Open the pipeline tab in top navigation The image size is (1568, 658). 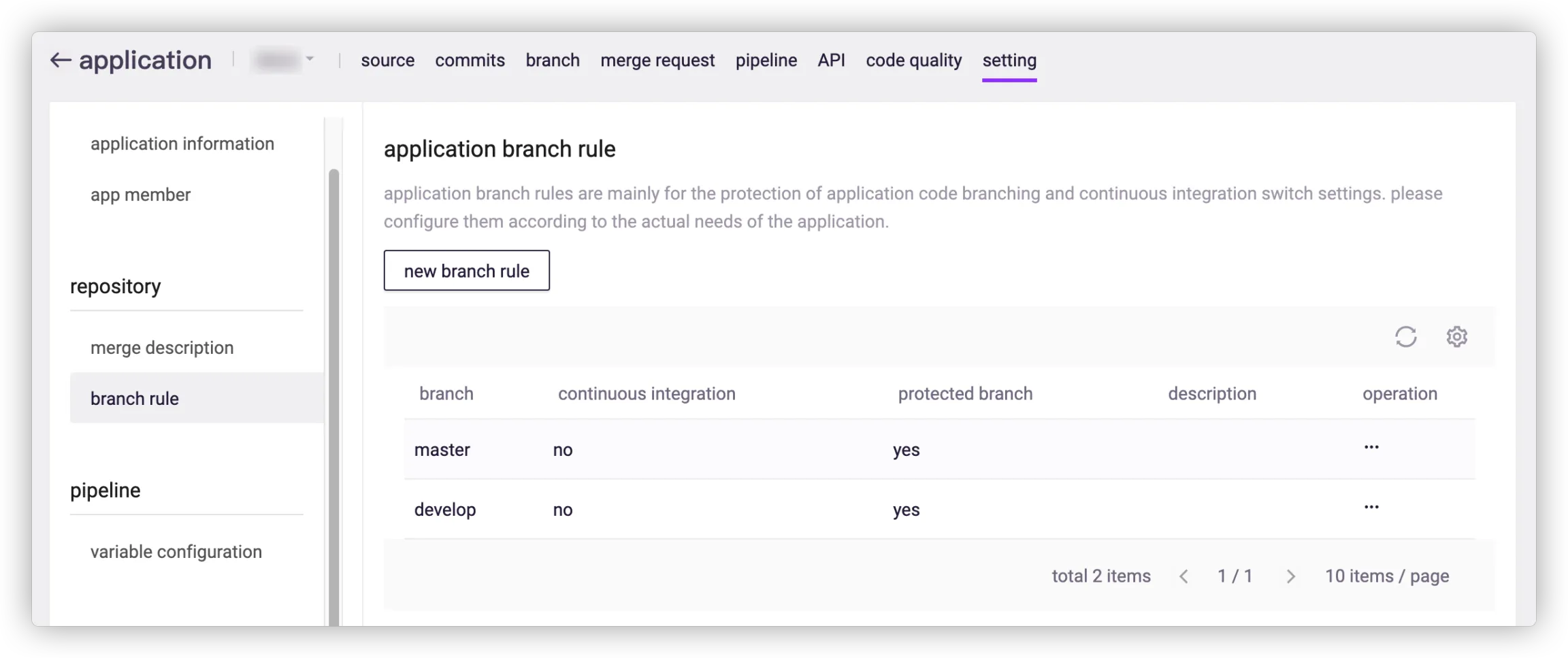[x=766, y=61]
